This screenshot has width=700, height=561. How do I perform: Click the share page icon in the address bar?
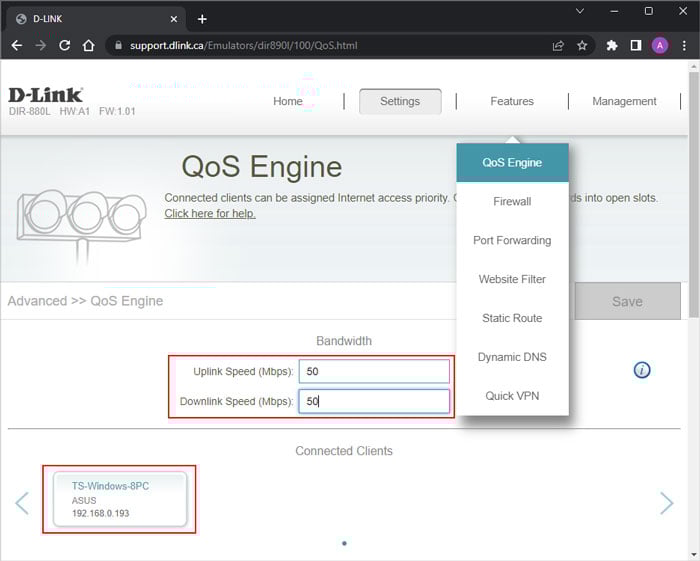pyautogui.click(x=558, y=45)
